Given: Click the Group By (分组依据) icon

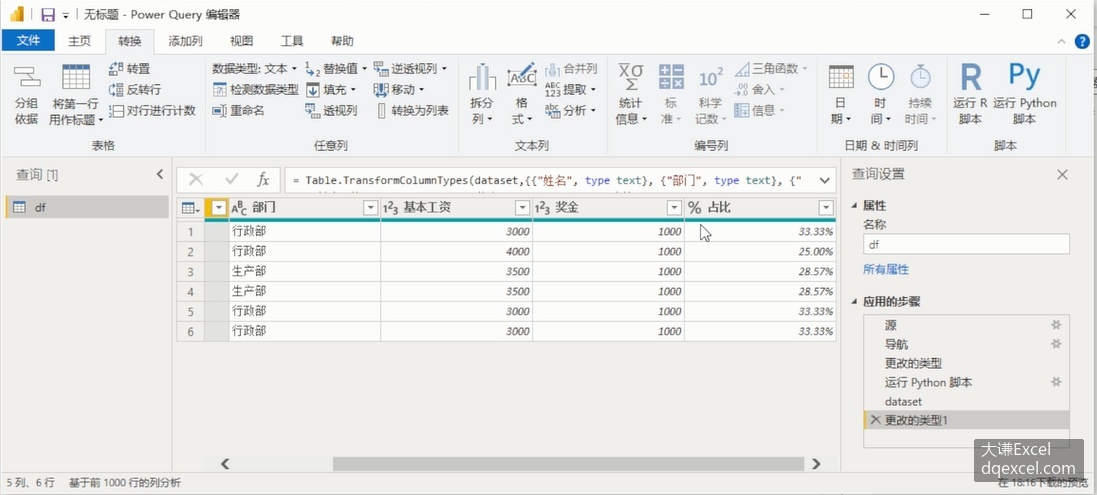Looking at the screenshot, I should 27,96.
